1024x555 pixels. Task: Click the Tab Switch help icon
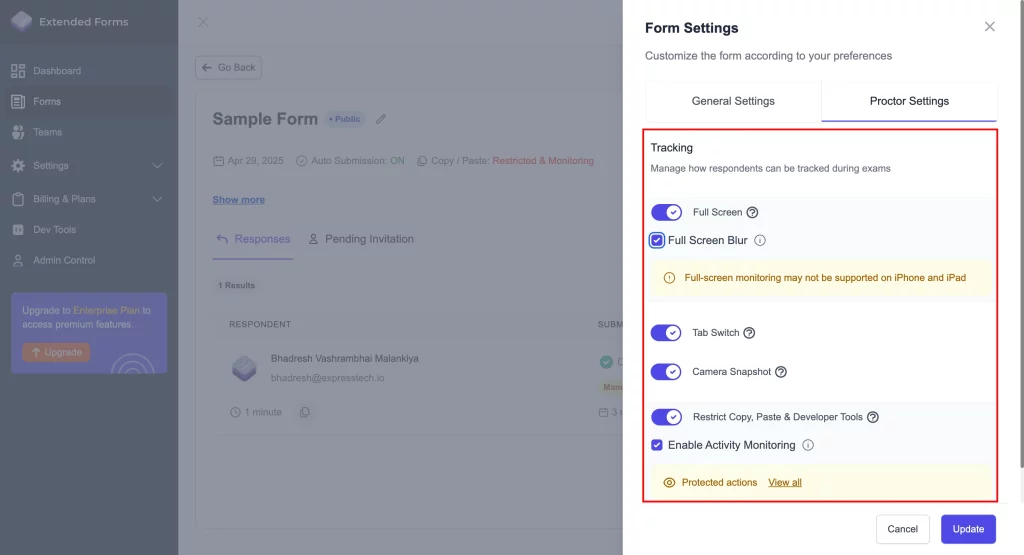749,333
